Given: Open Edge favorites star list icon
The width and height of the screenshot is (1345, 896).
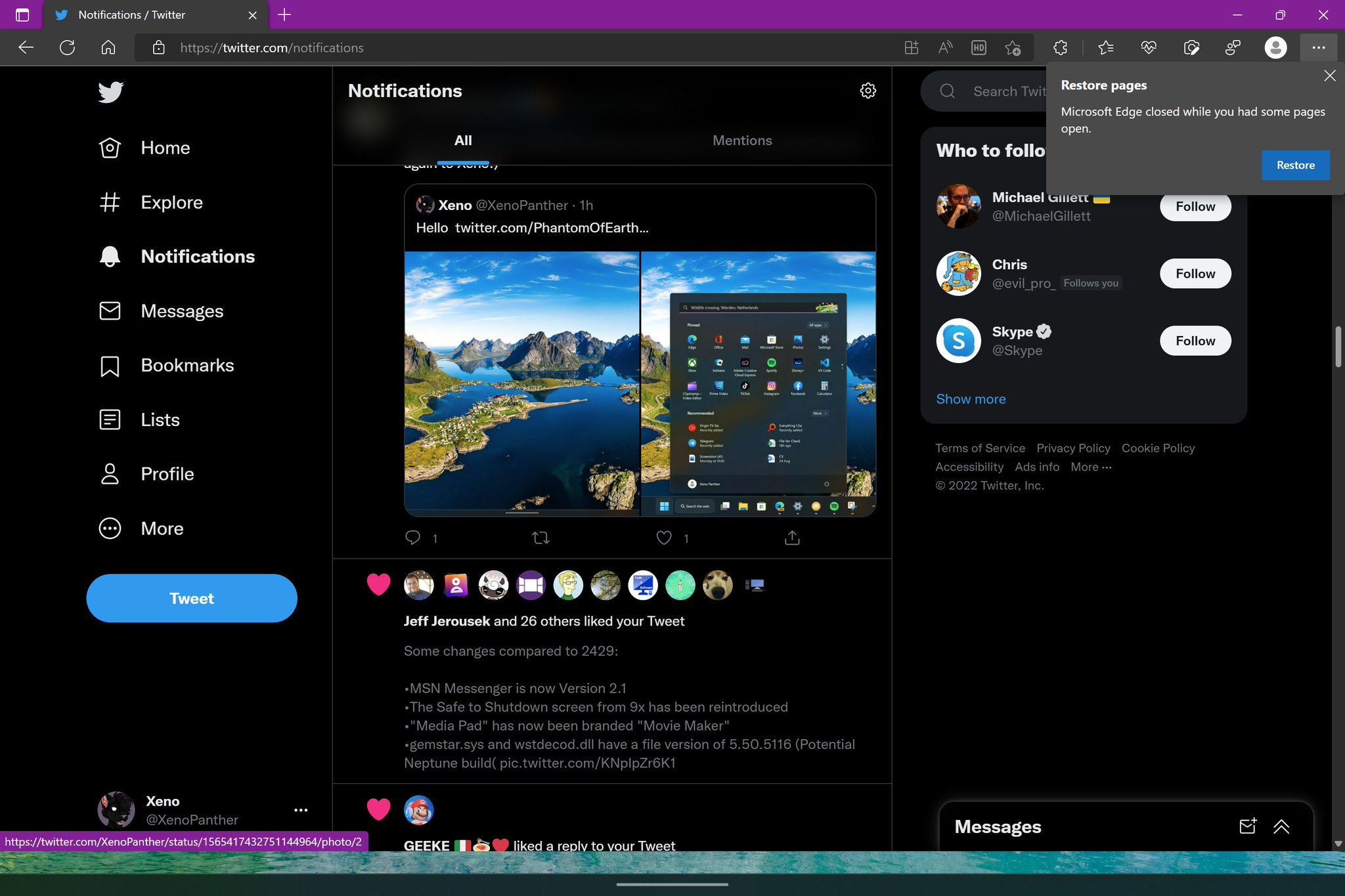Looking at the screenshot, I should pyautogui.click(x=1106, y=48).
